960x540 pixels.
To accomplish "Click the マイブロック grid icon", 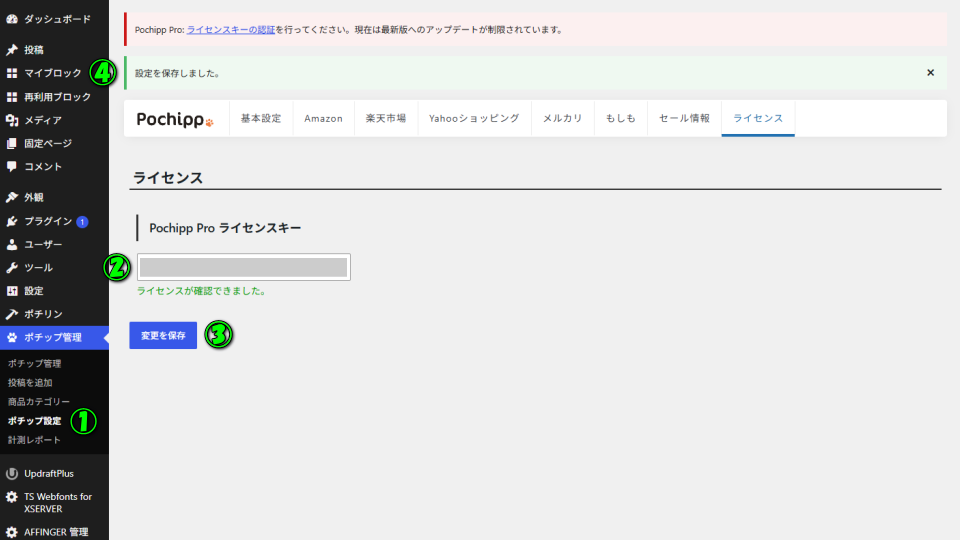I will [12, 73].
